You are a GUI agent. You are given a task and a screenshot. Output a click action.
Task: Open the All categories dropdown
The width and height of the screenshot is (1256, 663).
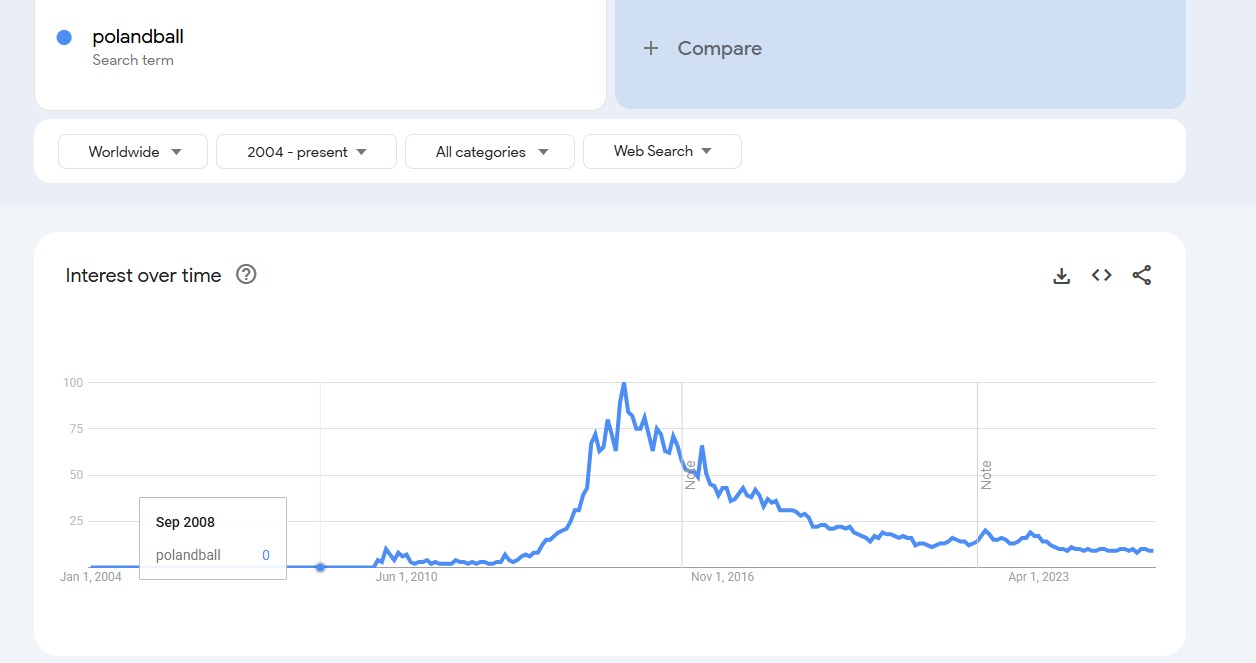tap(490, 152)
